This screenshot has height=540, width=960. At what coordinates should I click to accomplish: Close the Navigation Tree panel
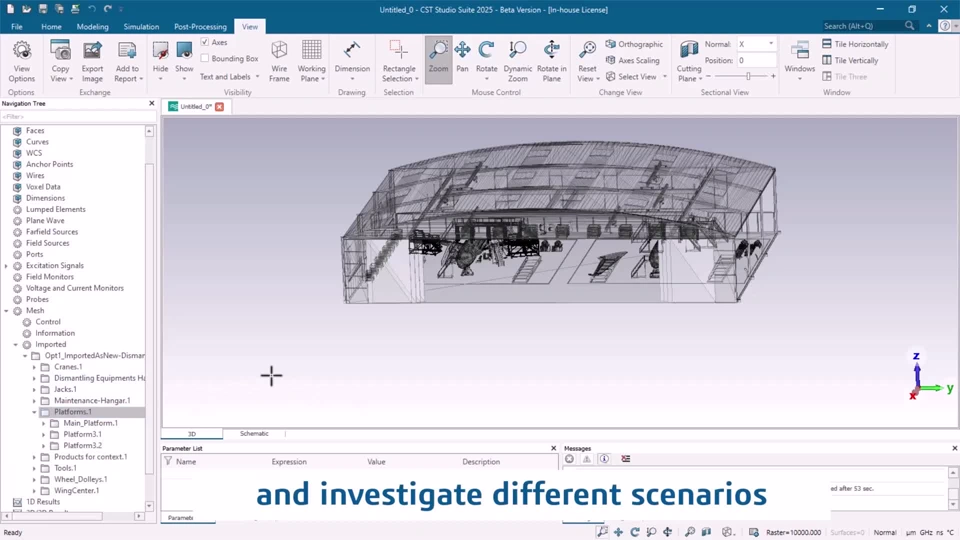coord(152,103)
